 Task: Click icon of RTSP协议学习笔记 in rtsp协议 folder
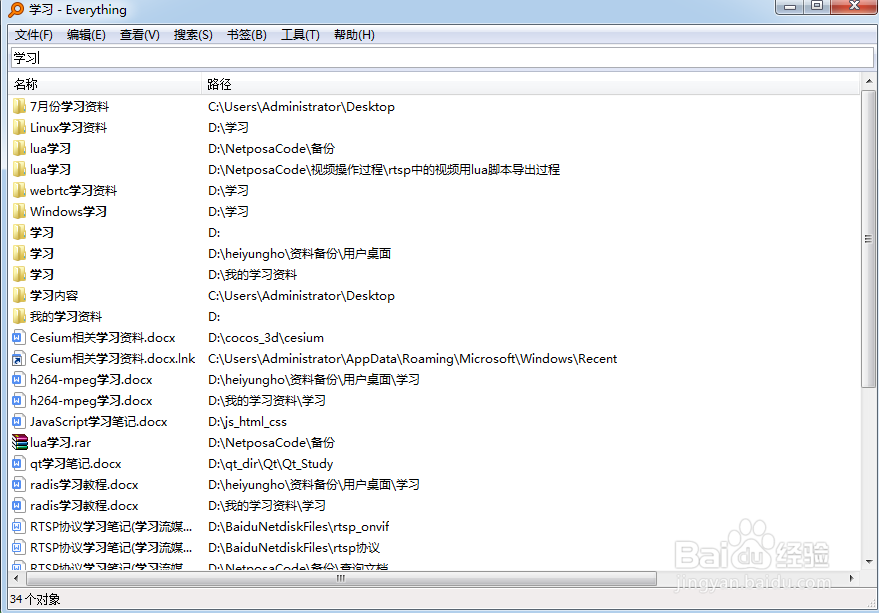18,547
